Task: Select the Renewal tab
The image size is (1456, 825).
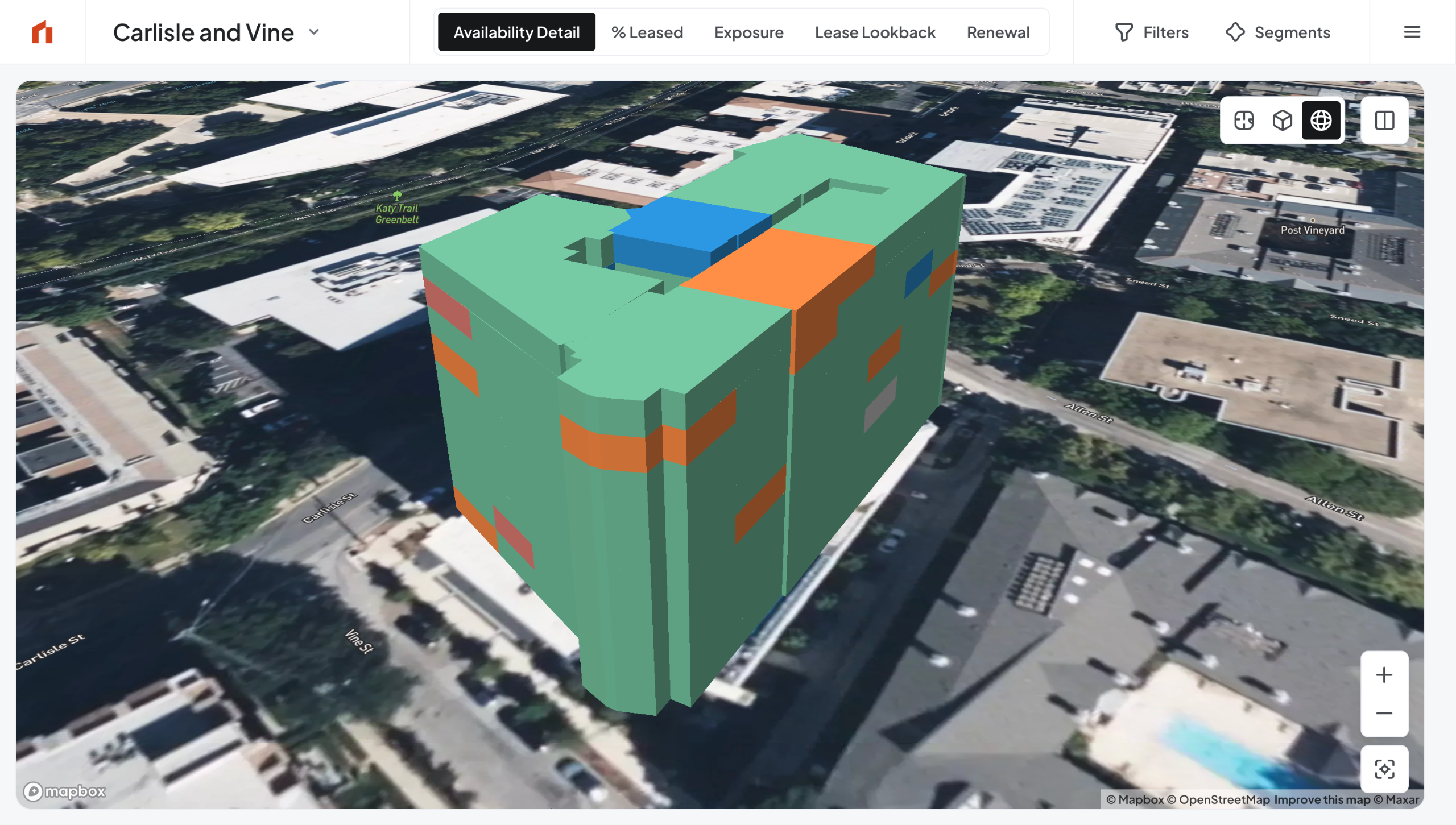Action: pyautogui.click(x=998, y=32)
